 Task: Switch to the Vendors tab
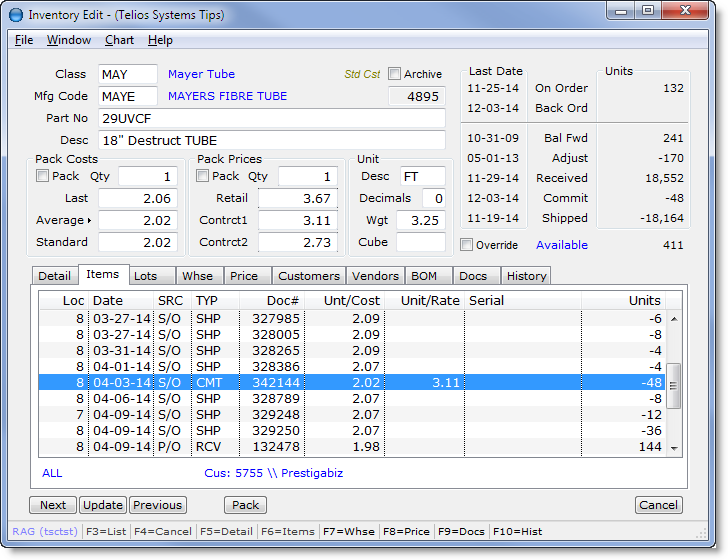pyautogui.click(x=373, y=276)
